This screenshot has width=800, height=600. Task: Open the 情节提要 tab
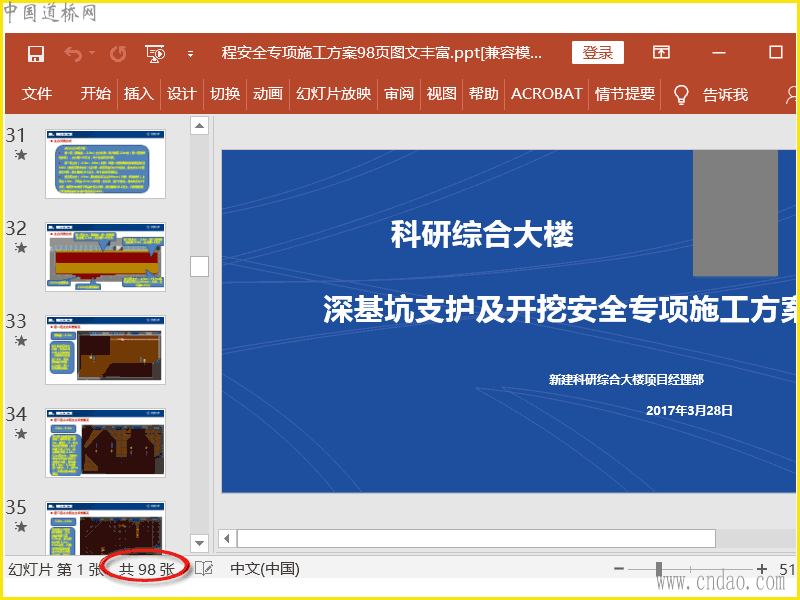click(x=625, y=94)
